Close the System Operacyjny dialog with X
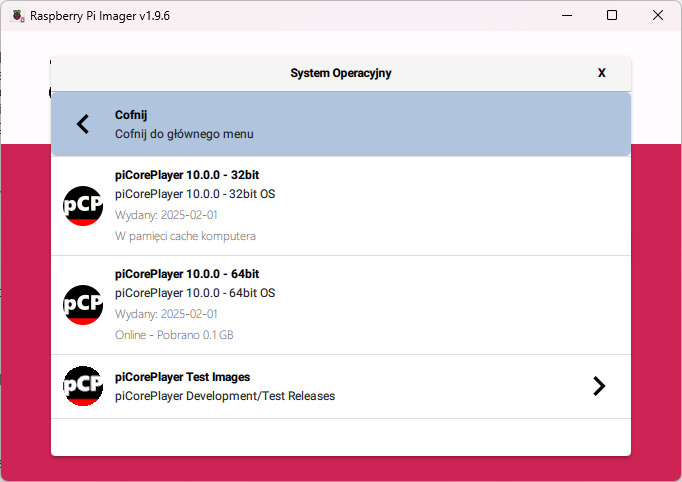 click(601, 73)
